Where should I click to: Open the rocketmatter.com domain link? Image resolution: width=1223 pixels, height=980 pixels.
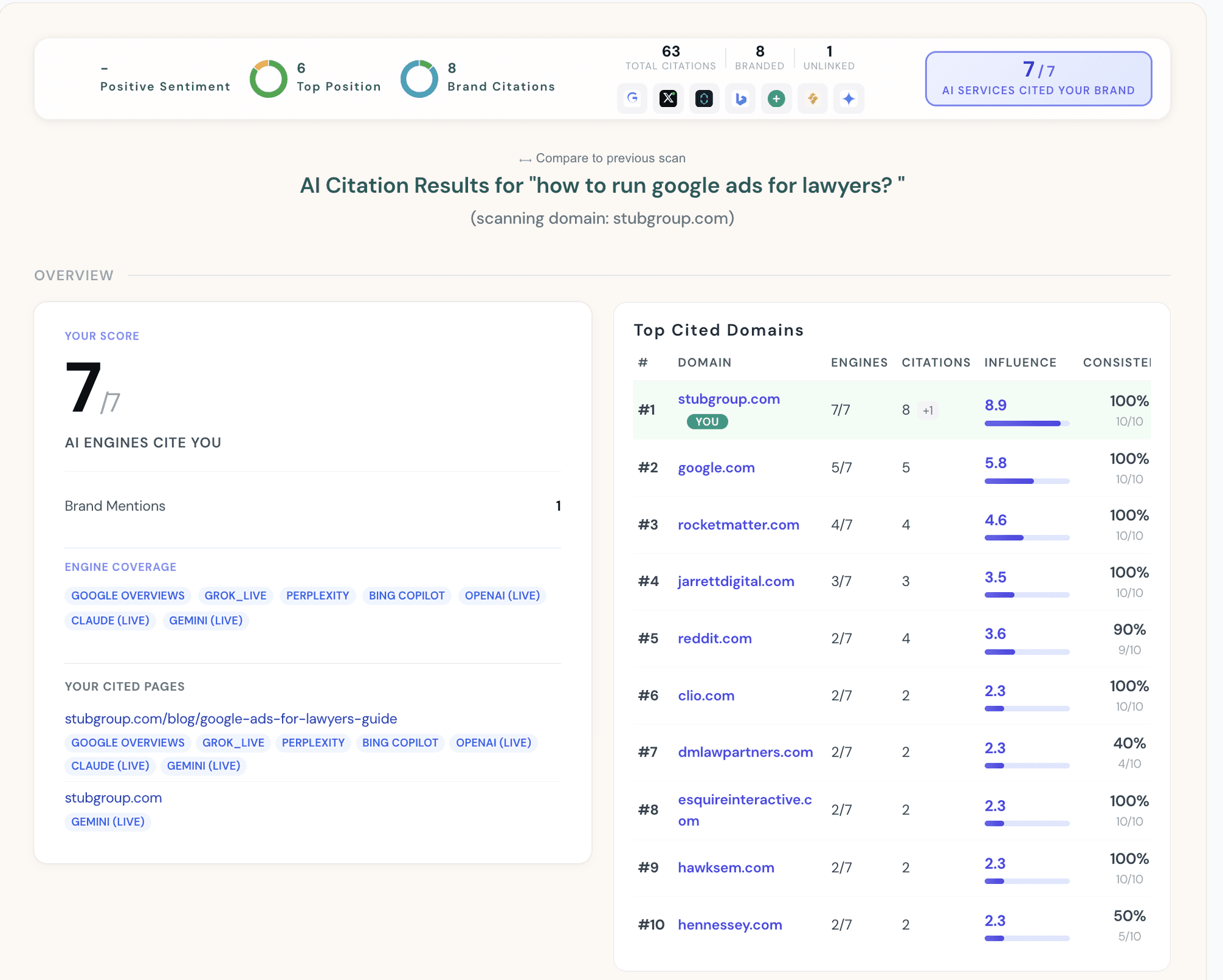click(x=738, y=524)
